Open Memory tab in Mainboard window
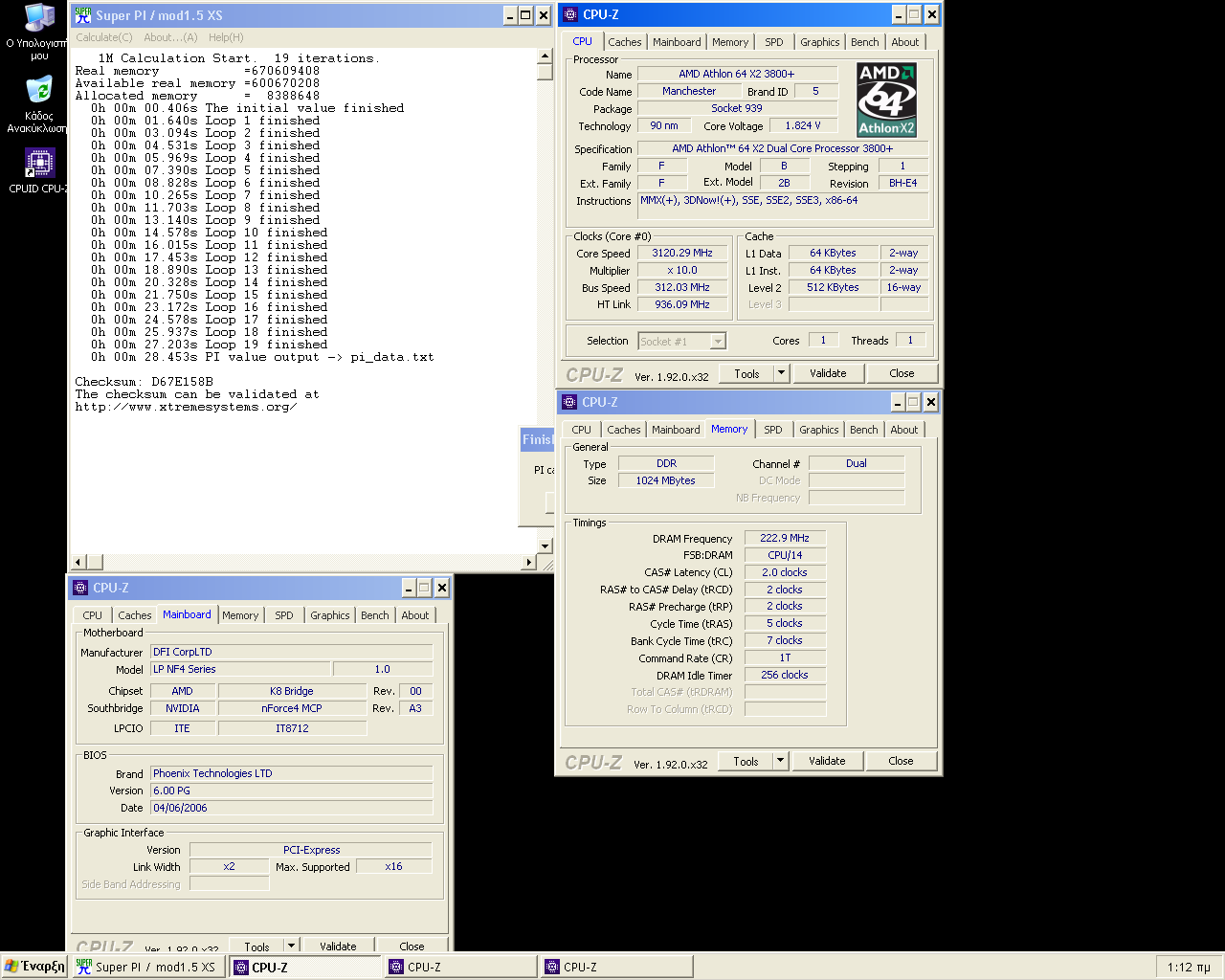1225x980 pixels. [240, 615]
